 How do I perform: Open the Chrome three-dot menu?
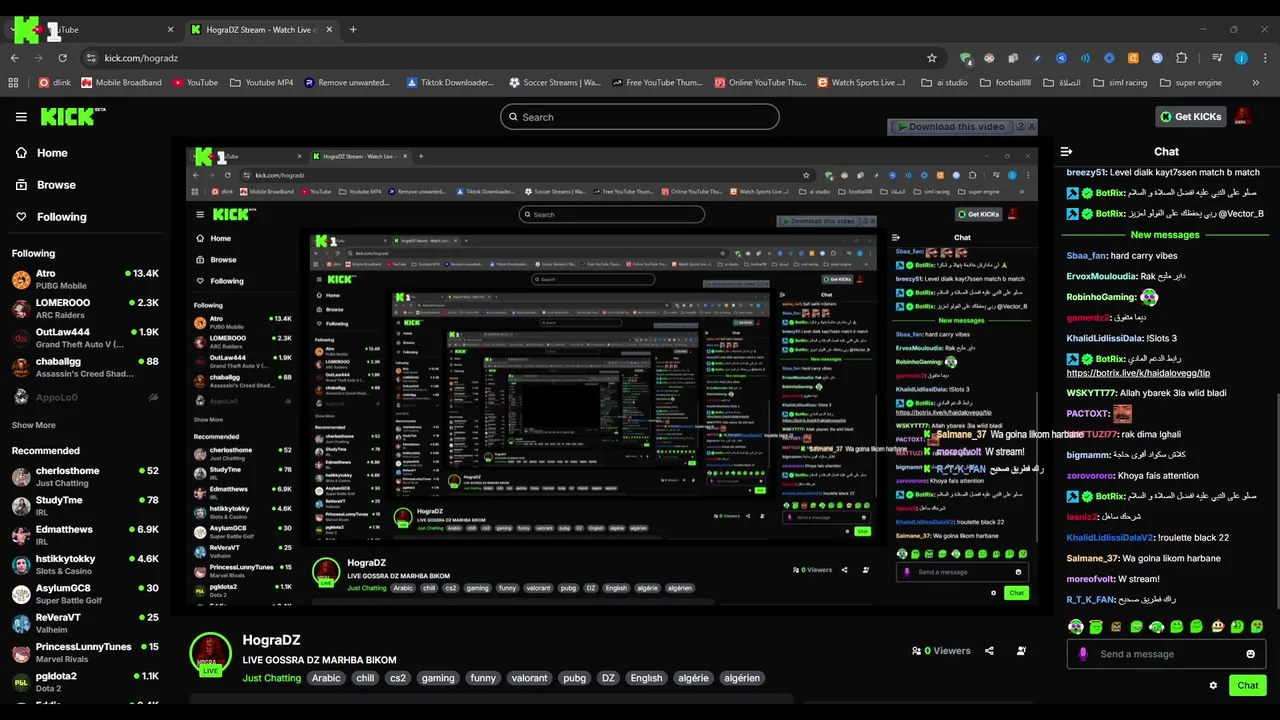click(1265, 58)
